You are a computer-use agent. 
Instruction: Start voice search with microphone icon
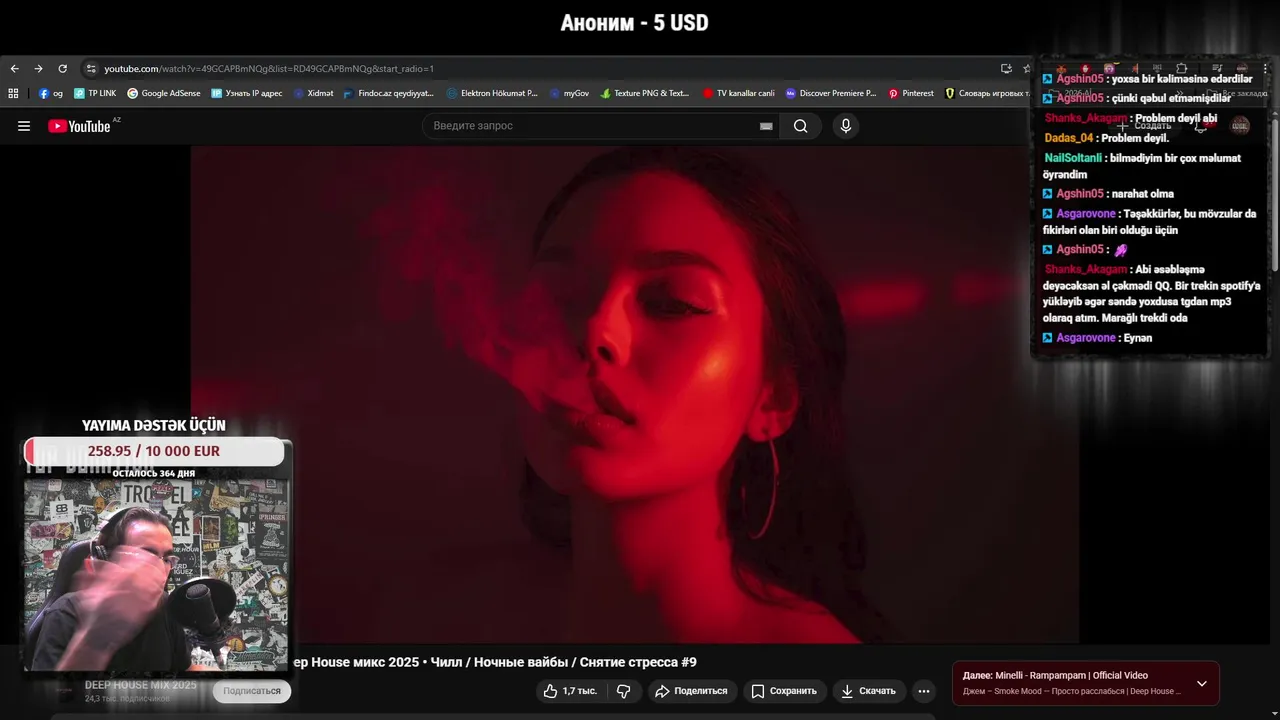click(846, 126)
